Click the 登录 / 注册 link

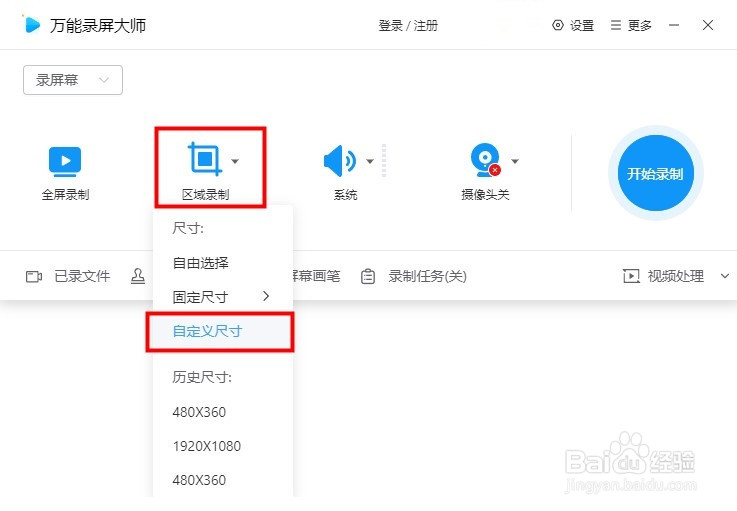tap(408, 25)
